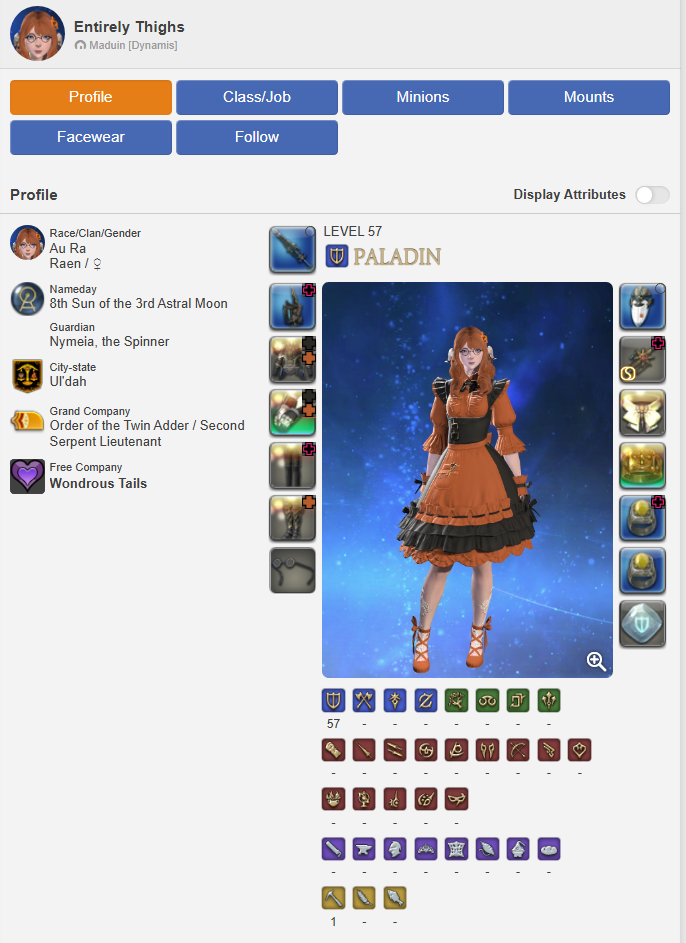Click the character name Entirely Thighs
686x943 pixels.
[x=129, y=27]
